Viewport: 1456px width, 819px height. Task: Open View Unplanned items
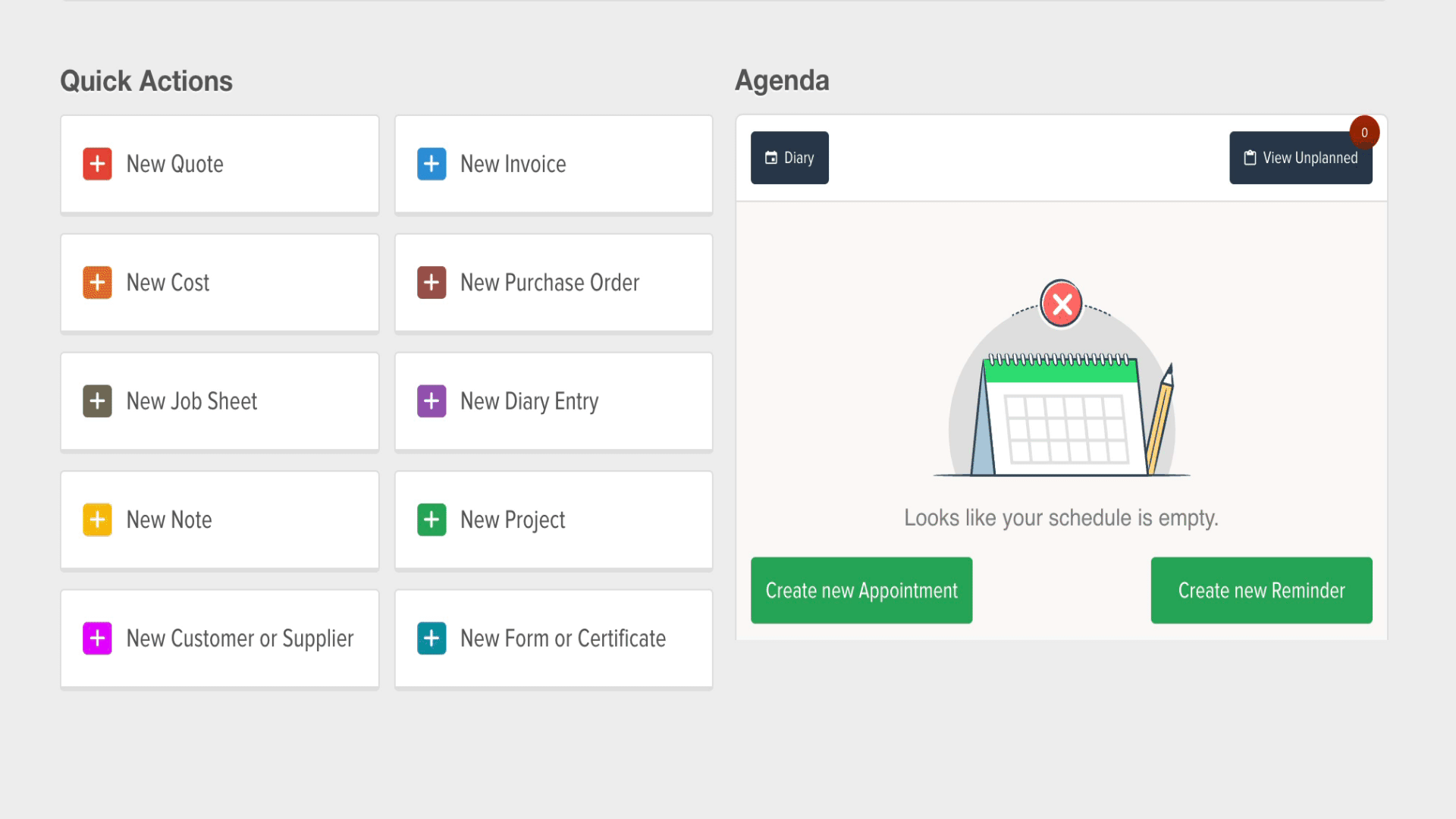[1300, 158]
